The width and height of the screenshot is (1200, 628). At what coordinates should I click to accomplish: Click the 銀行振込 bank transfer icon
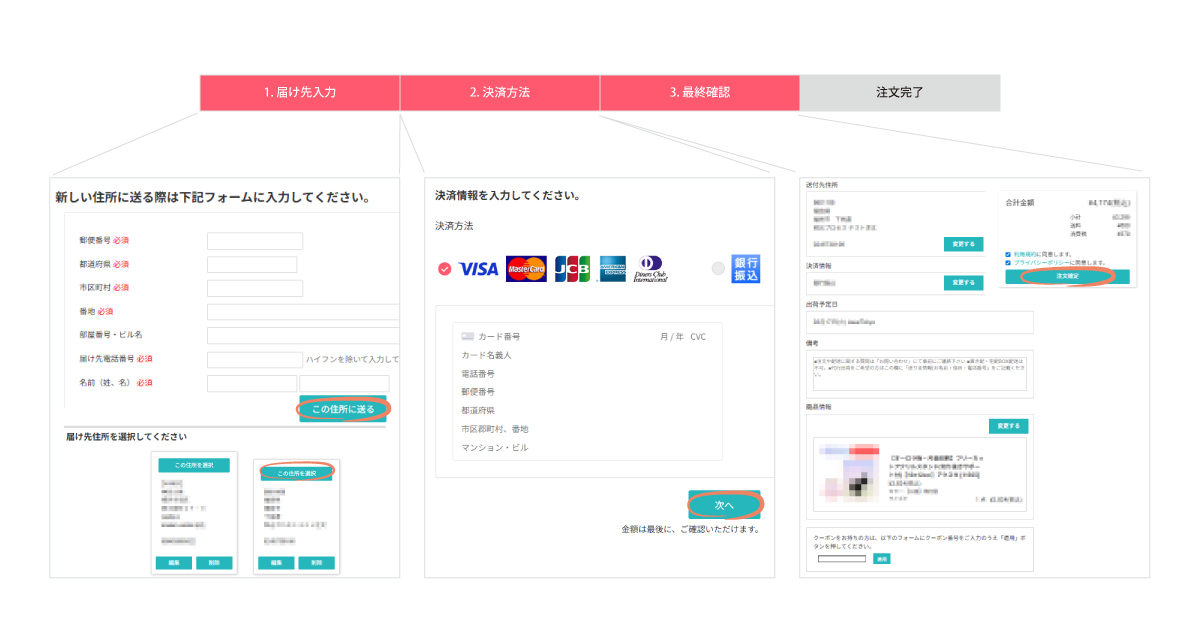[x=746, y=269]
